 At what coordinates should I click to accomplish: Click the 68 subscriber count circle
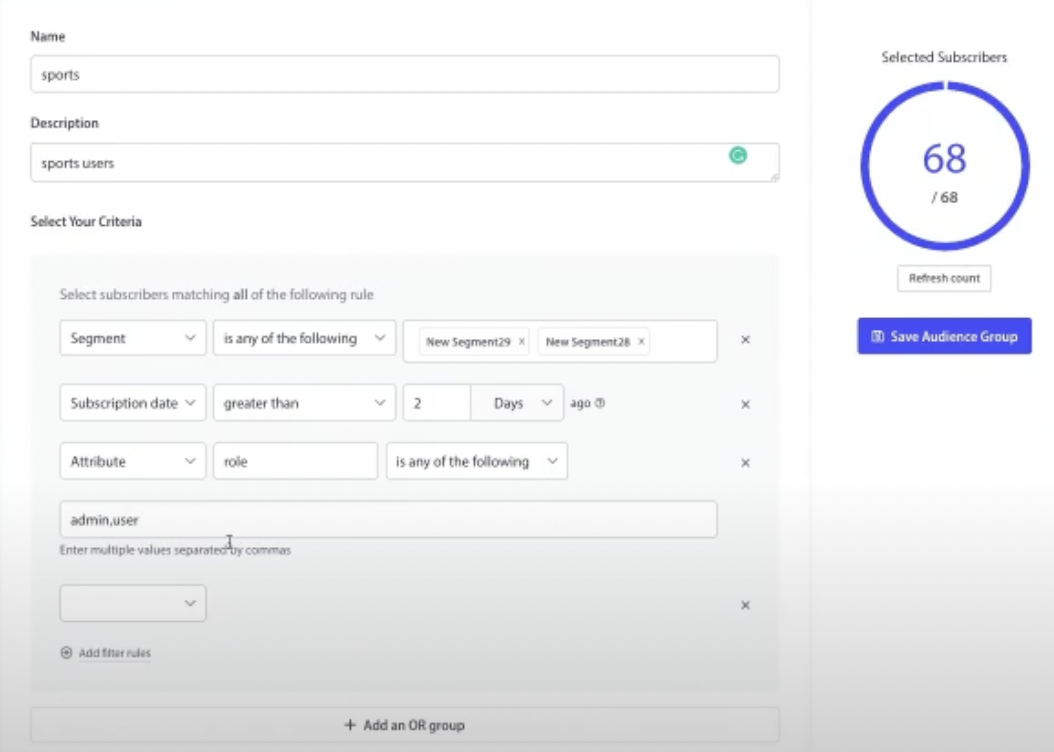944,166
